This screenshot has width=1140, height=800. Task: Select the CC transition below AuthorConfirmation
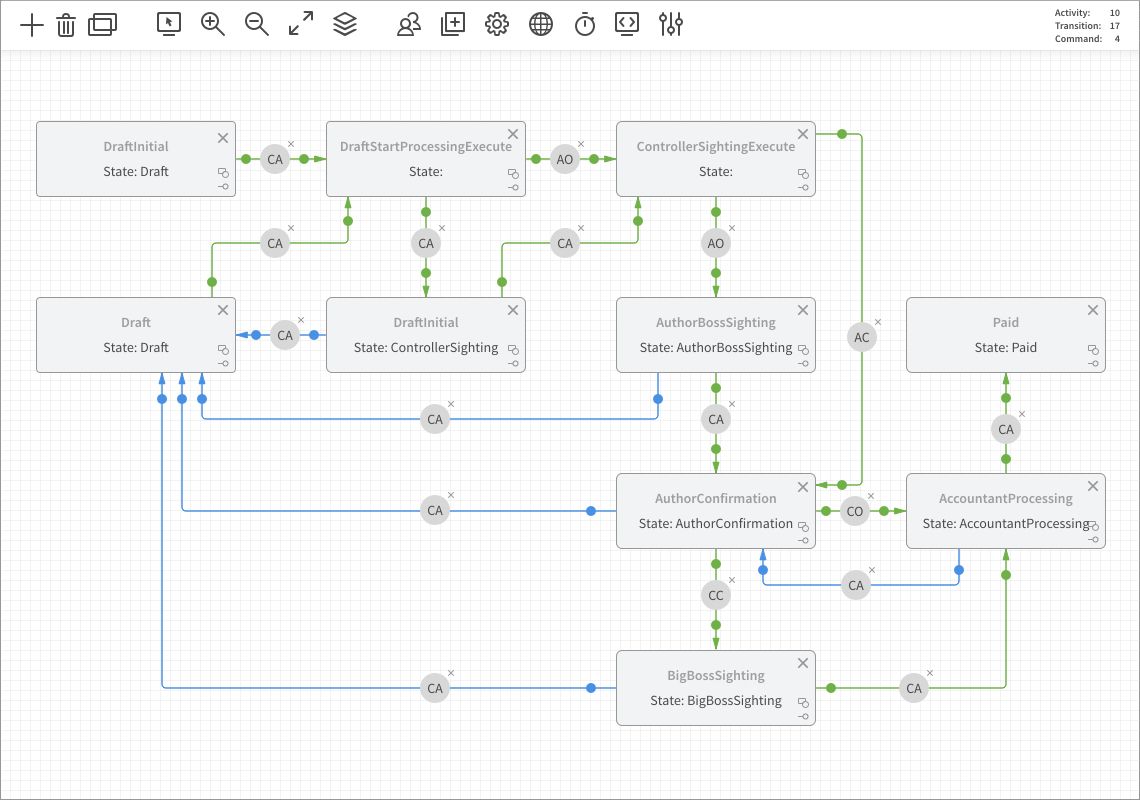(x=715, y=595)
